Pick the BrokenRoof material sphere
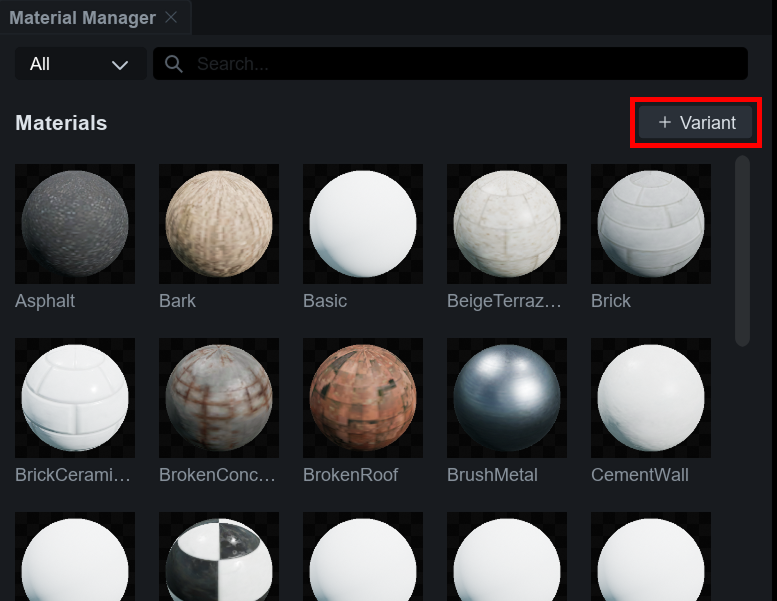The height and width of the screenshot is (601, 777). 363,397
